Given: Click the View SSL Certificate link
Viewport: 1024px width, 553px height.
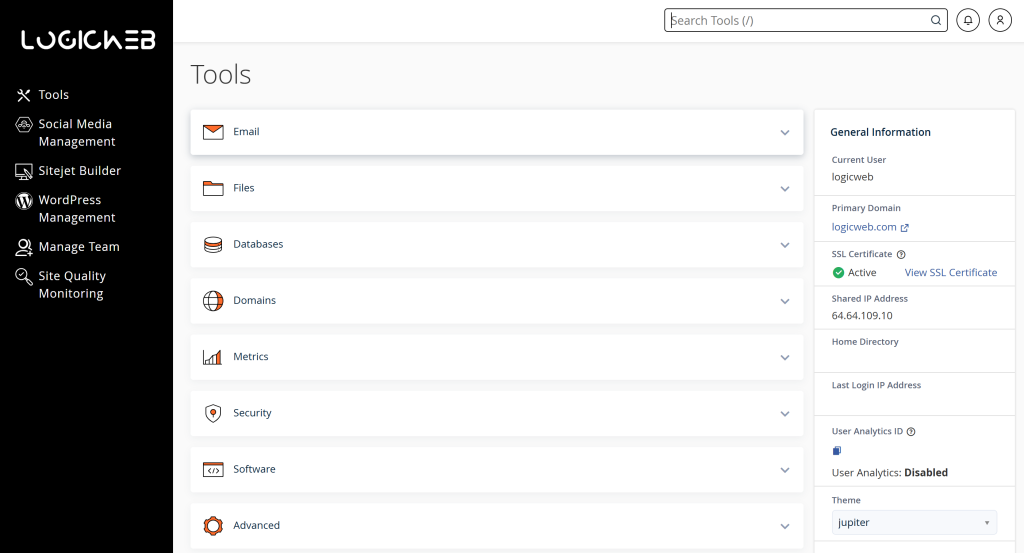Looking at the screenshot, I should point(950,272).
